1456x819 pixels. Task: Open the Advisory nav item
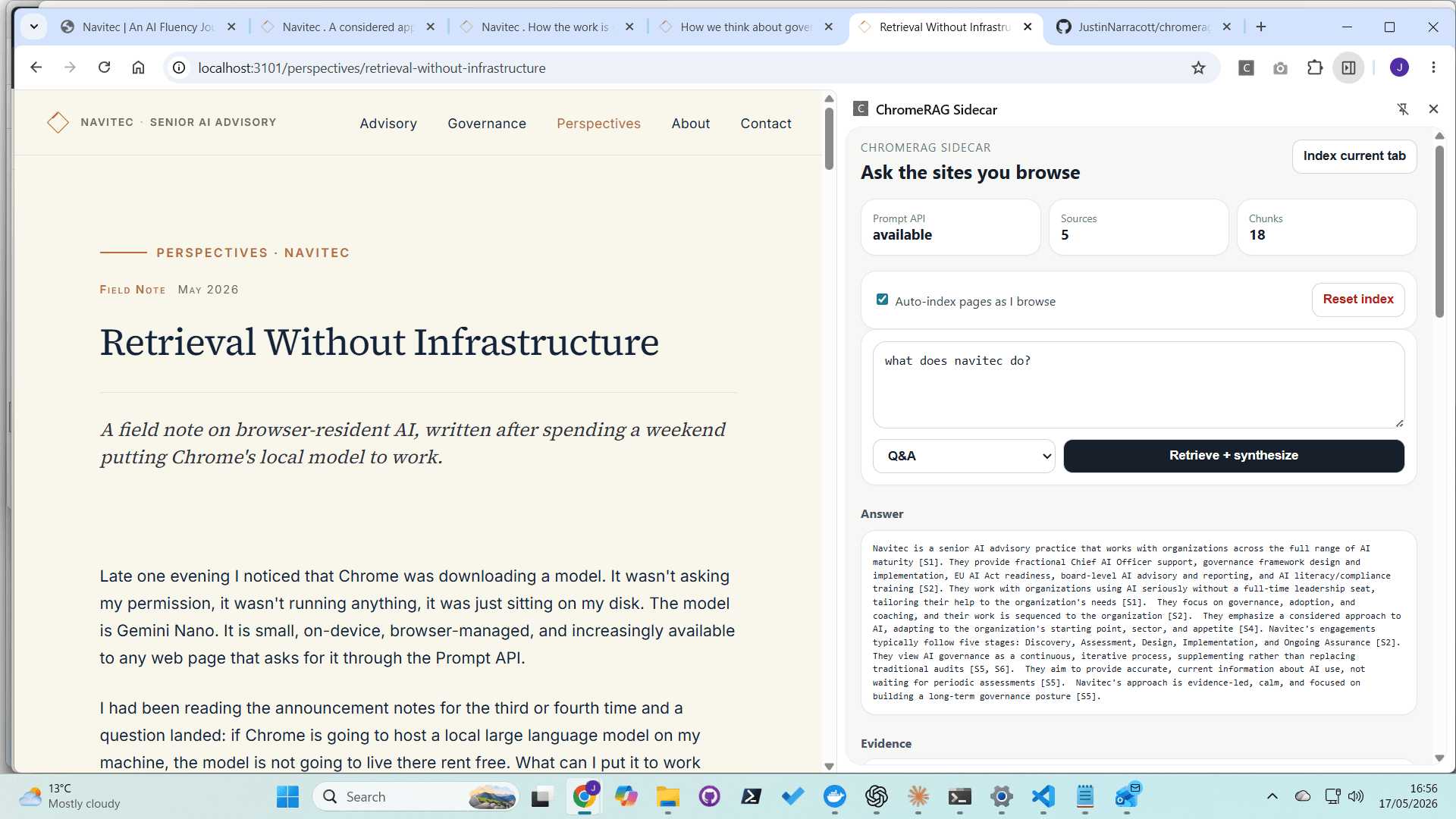(388, 124)
